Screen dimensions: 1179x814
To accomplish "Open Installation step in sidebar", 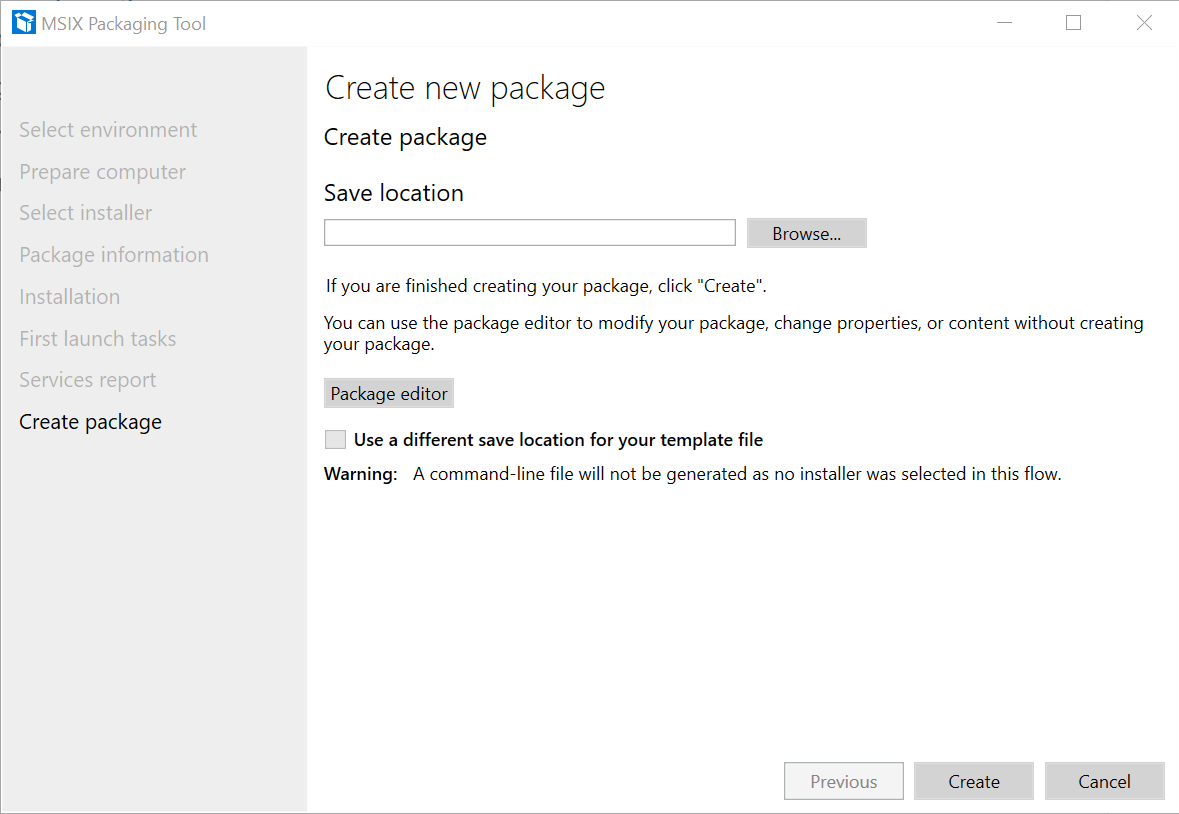I will [70, 297].
